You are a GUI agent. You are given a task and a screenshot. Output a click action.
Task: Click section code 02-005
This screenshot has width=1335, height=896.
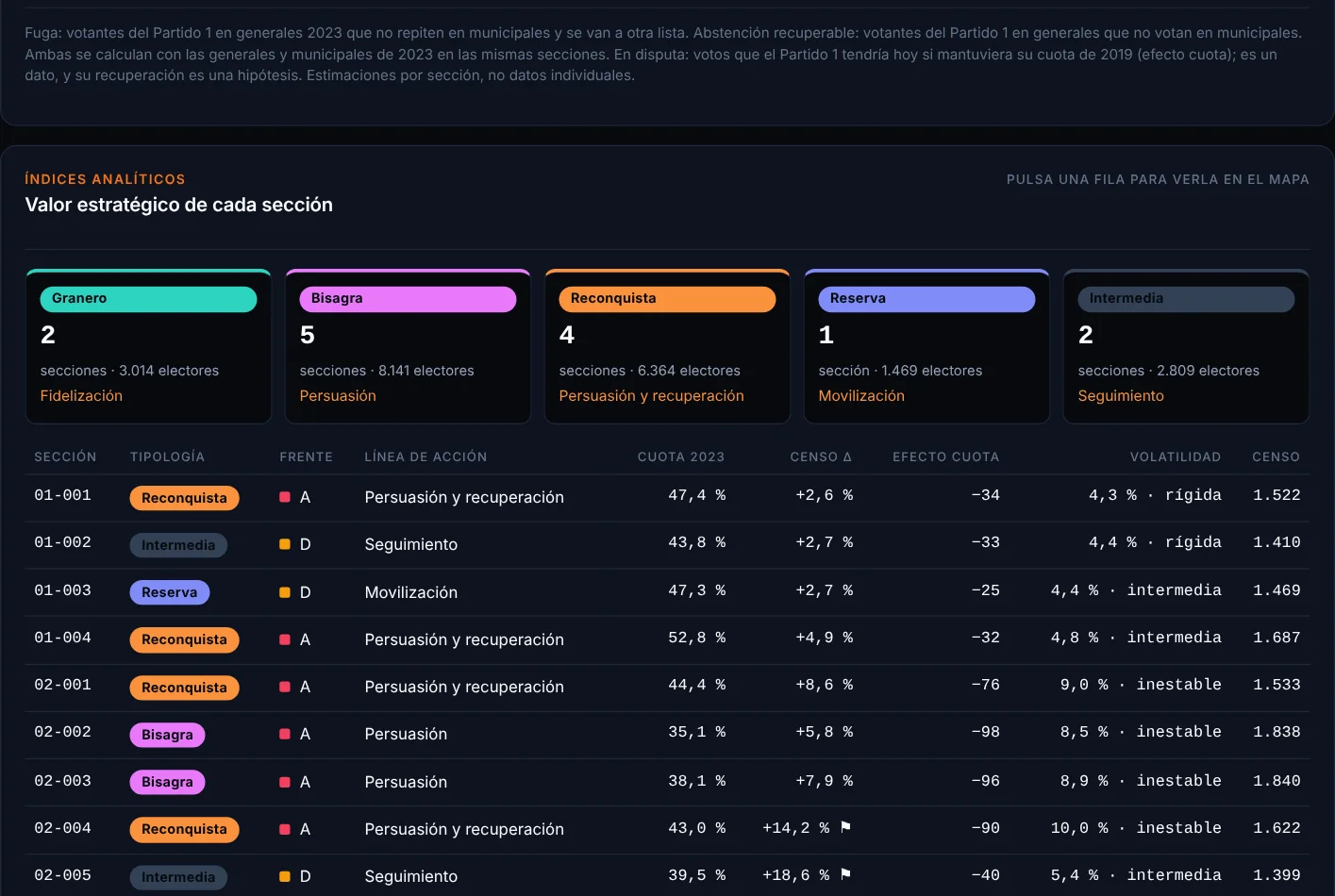tap(62, 875)
